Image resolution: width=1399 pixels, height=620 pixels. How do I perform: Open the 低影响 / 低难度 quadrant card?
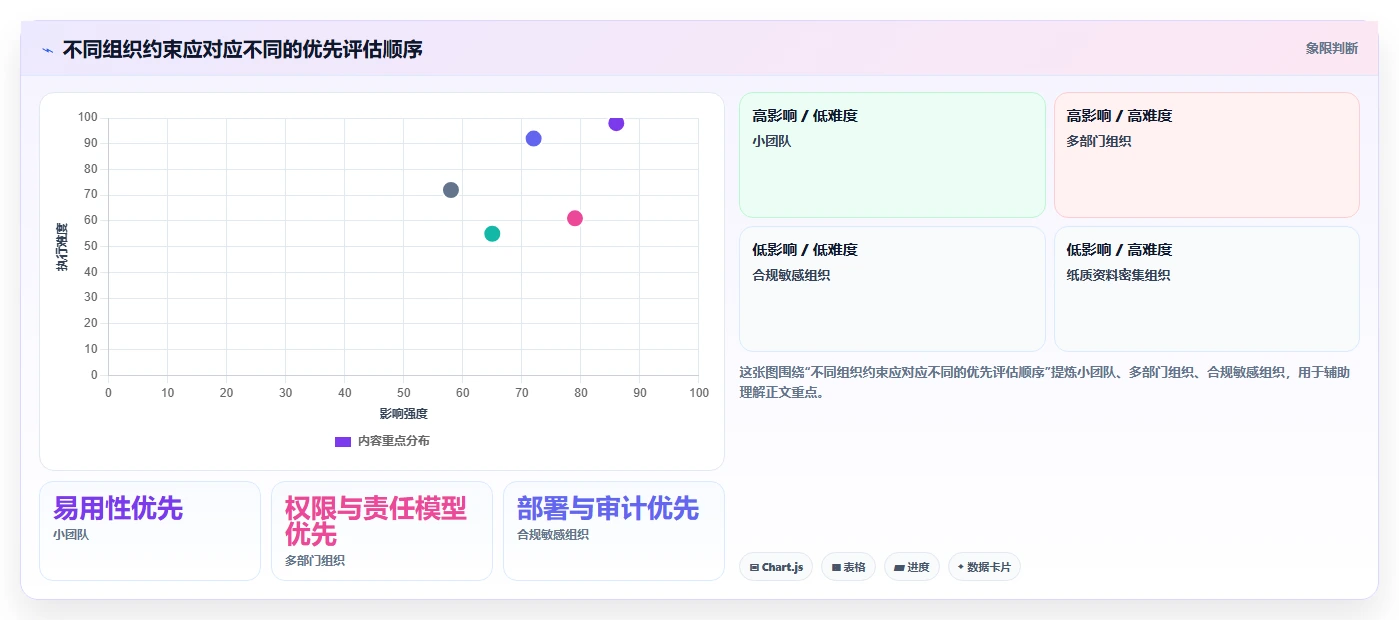tap(892, 289)
